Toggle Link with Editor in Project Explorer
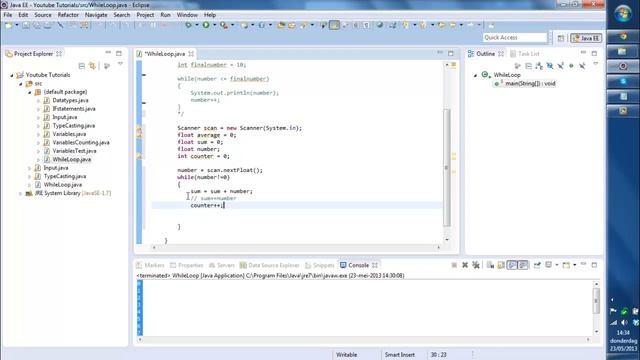Screen dimensions: 640x360 [93, 66]
